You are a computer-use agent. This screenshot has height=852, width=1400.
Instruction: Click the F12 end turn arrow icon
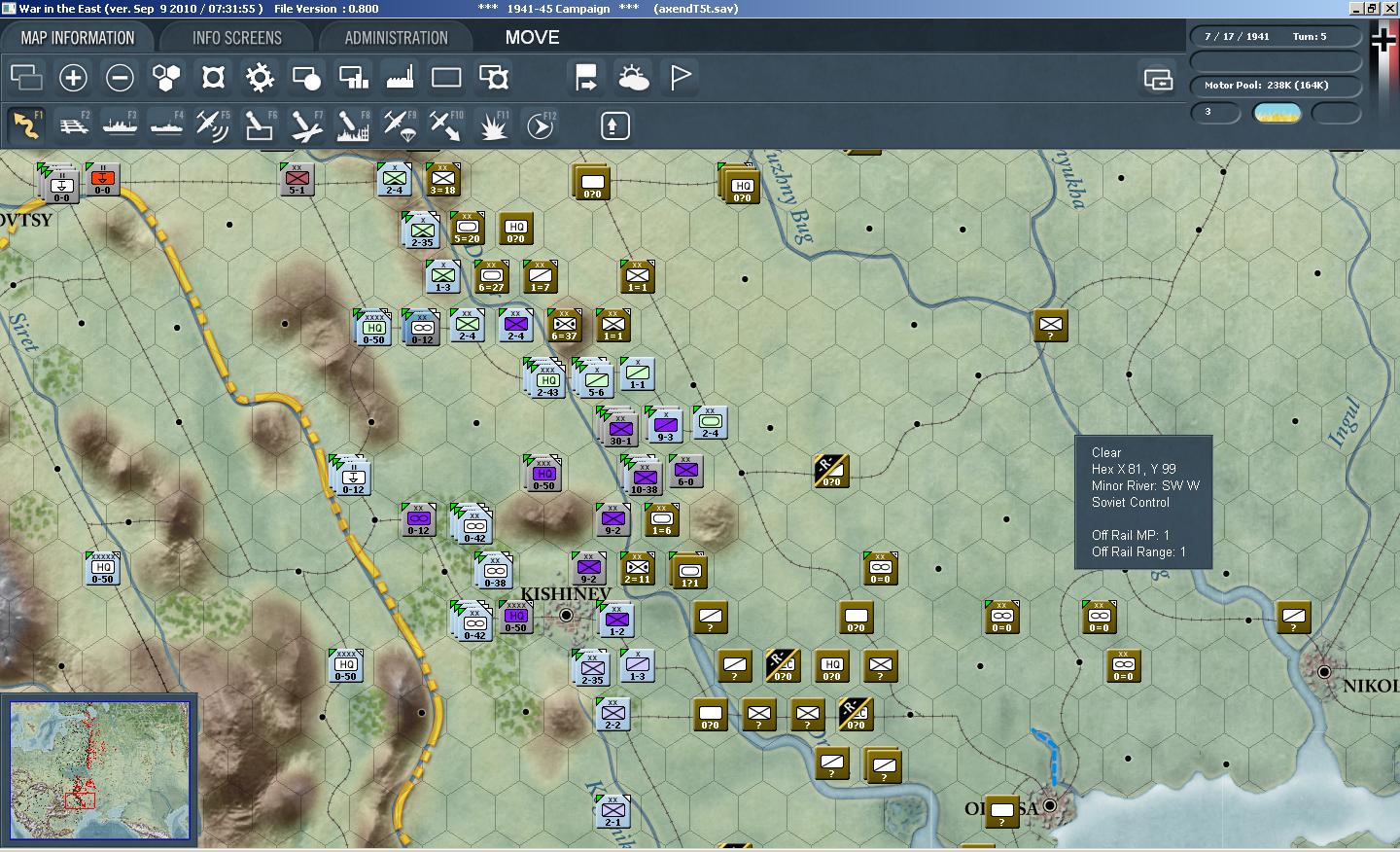click(x=540, y=125)
